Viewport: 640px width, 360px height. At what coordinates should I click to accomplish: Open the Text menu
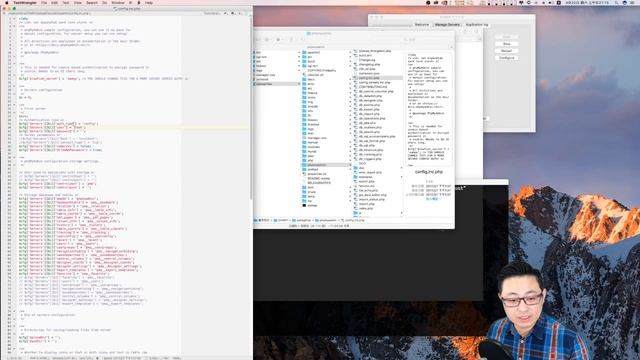coord(66,2)
